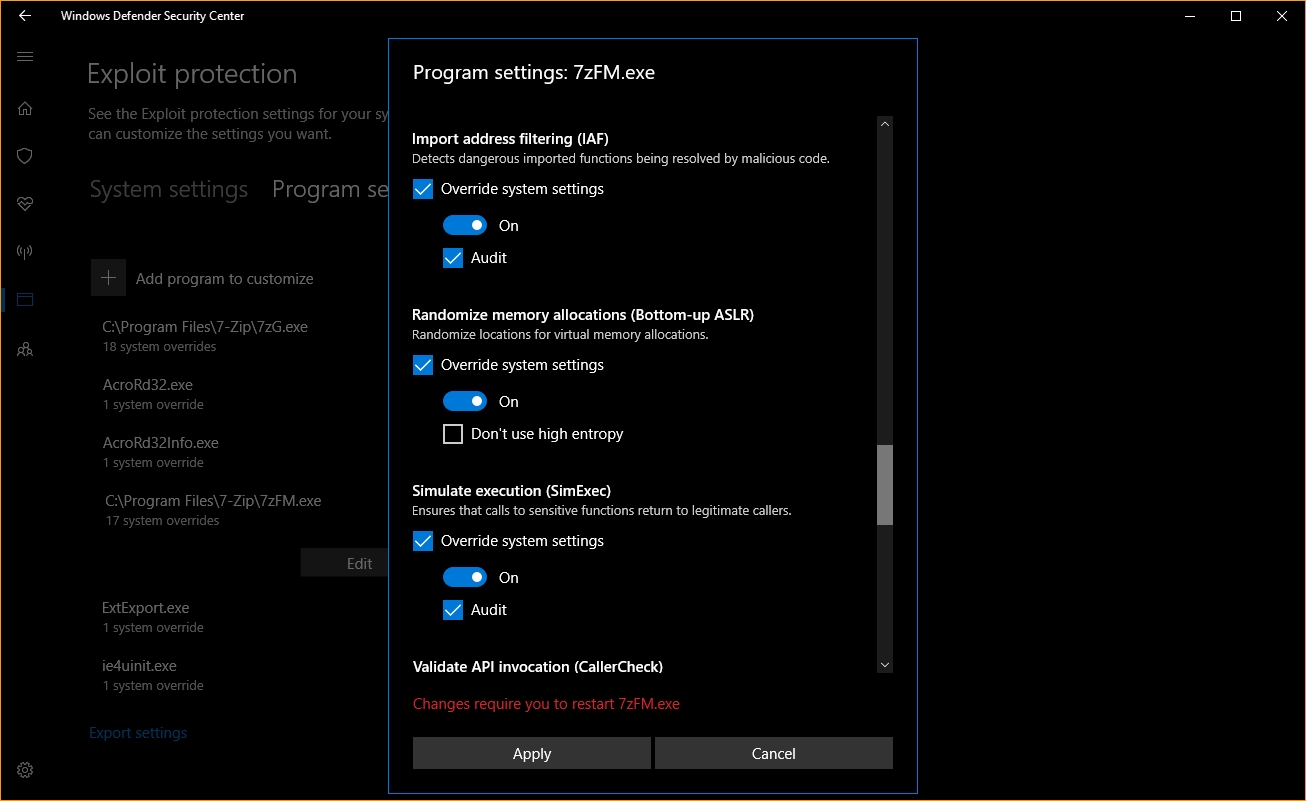Screen dimensions: 1306x801
Task: Maximize the Windows Defender Security Center window
Action: point(1236,16)
